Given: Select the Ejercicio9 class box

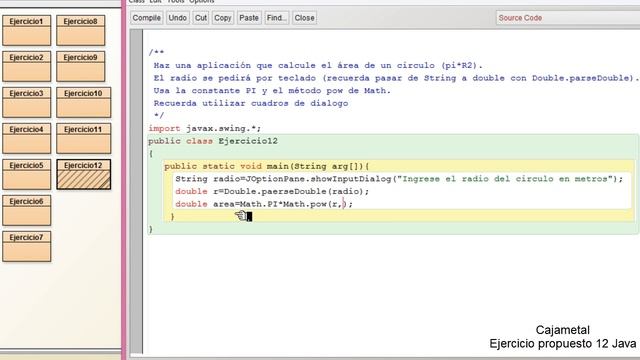Looking at the screenshot, I should tap(81, 67).
